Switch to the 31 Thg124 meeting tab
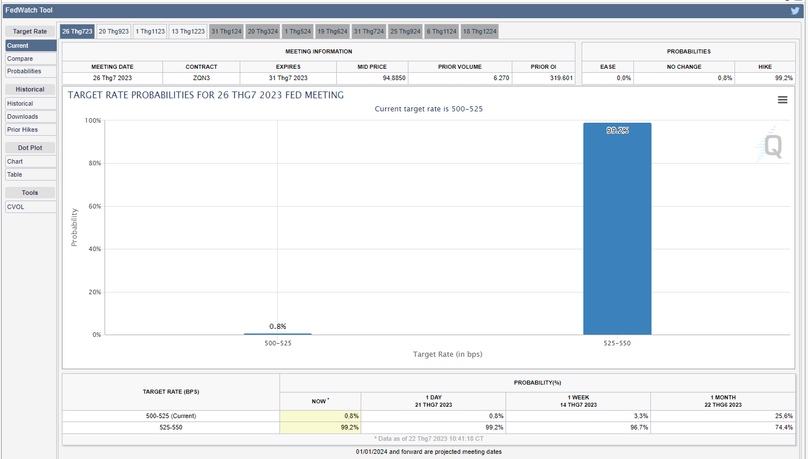This screenshot has width=810, height=459. [x=226, y=32]
